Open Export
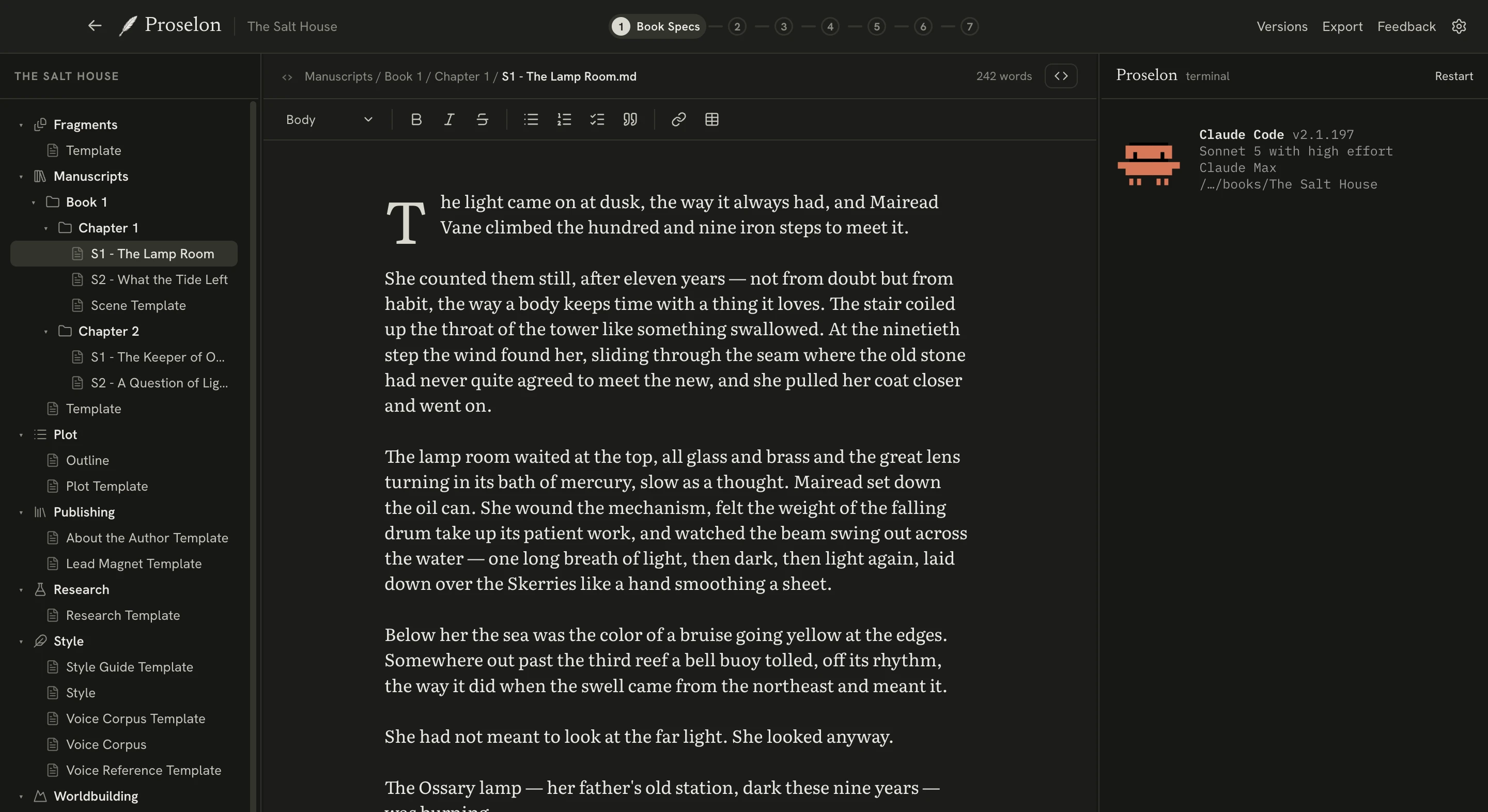The width and height of the screenshot is (1488, 812). point(1342,26)
